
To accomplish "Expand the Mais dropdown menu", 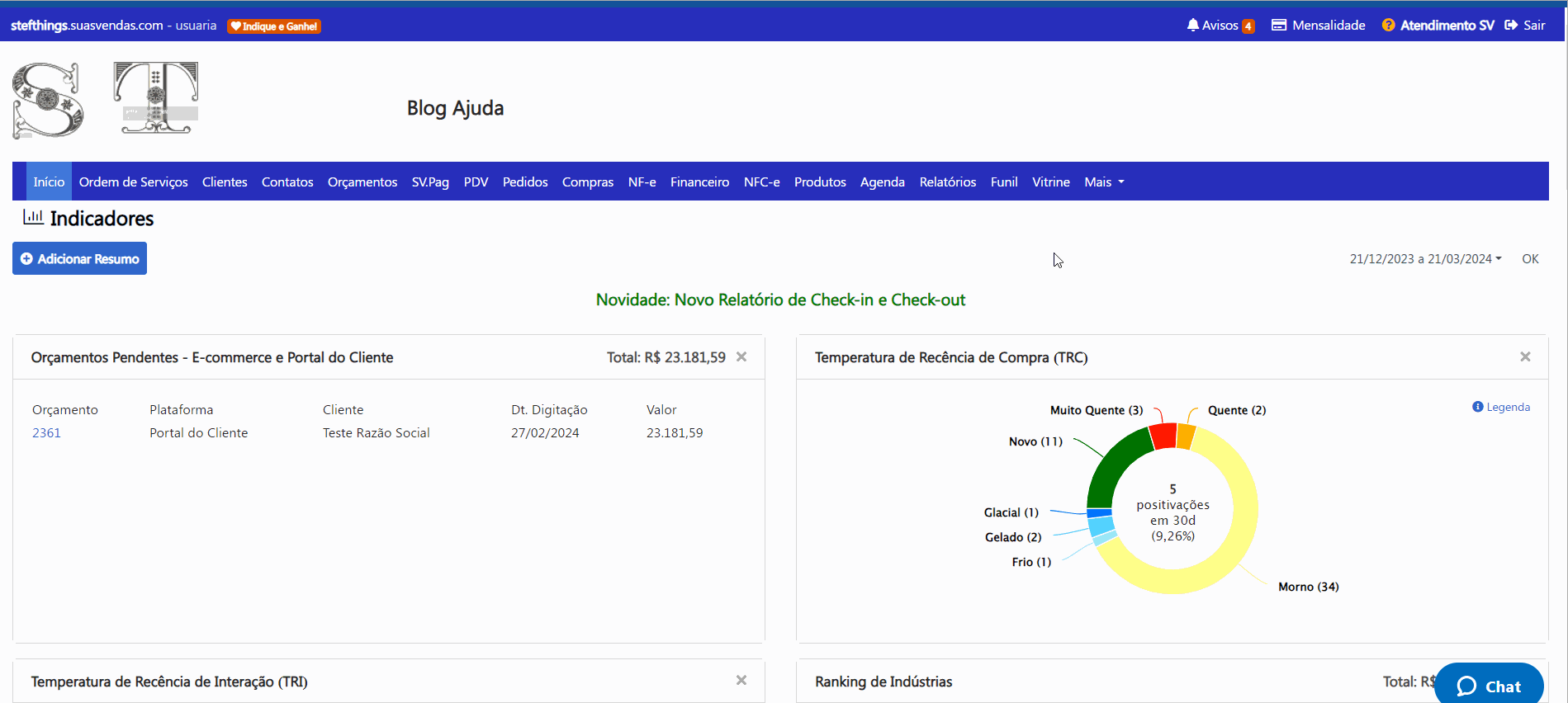I will pos(1104,182).
